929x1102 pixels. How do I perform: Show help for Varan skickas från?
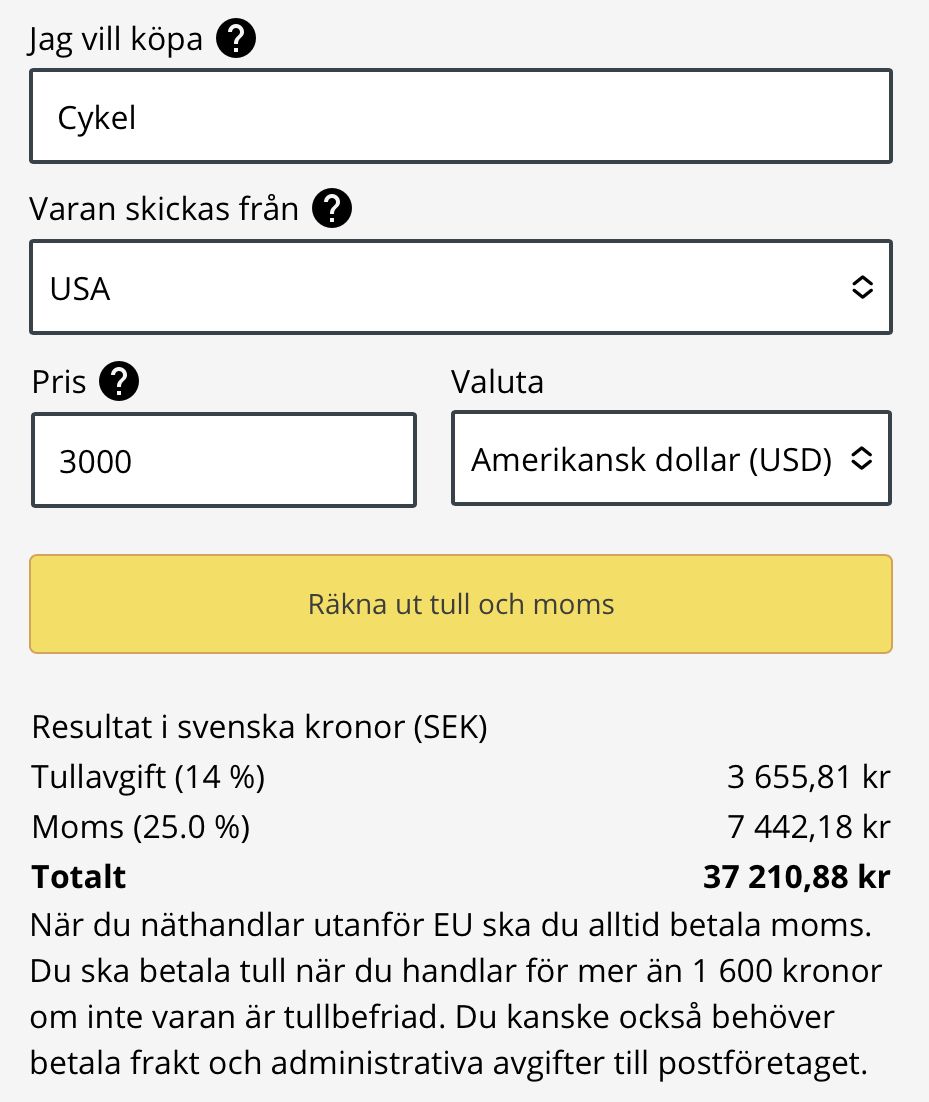(332, 208)
